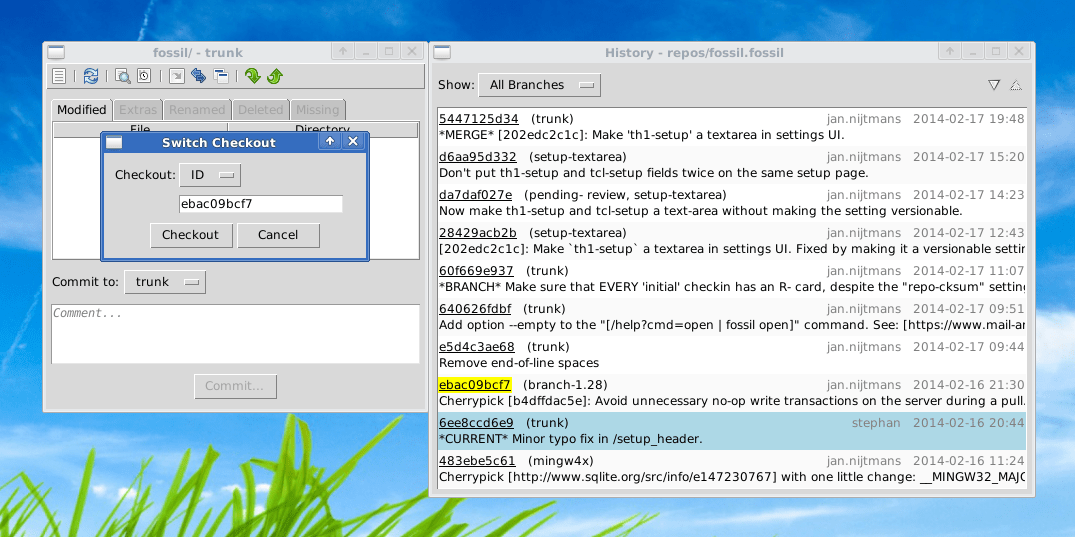Open the Switch Checkout dialog's window menu icon

(114, 142)
